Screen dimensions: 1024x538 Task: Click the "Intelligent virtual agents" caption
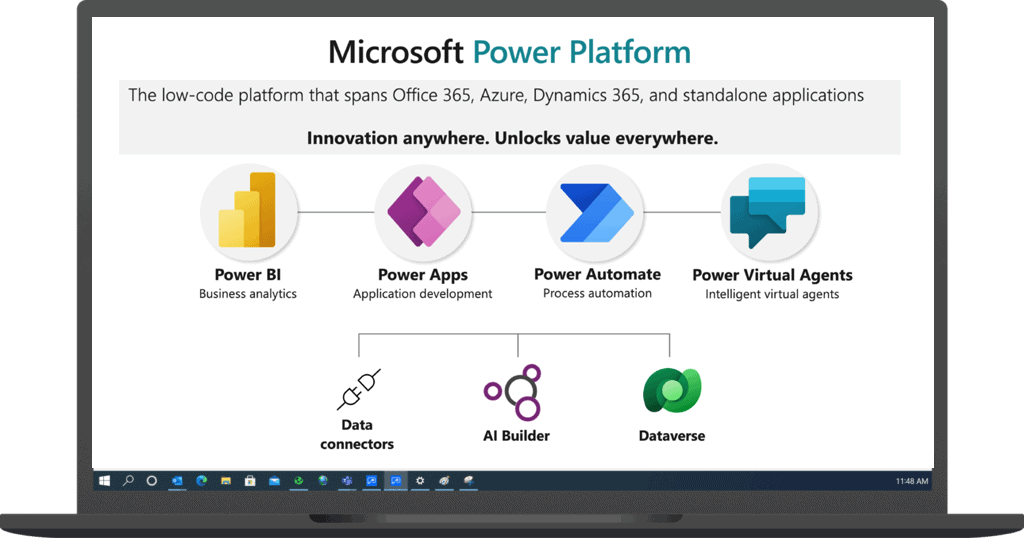point(772,294)
